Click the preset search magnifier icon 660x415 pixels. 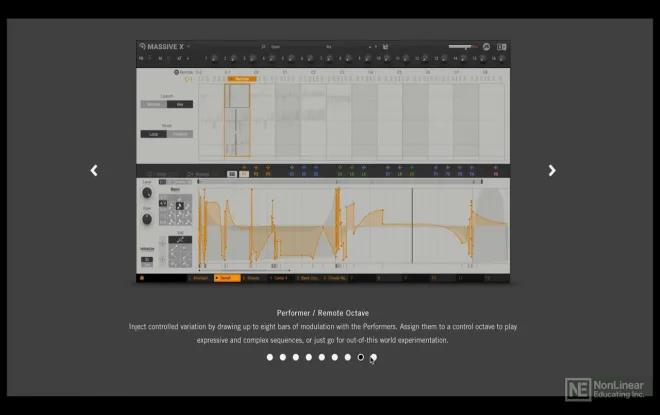coord(263,47)
